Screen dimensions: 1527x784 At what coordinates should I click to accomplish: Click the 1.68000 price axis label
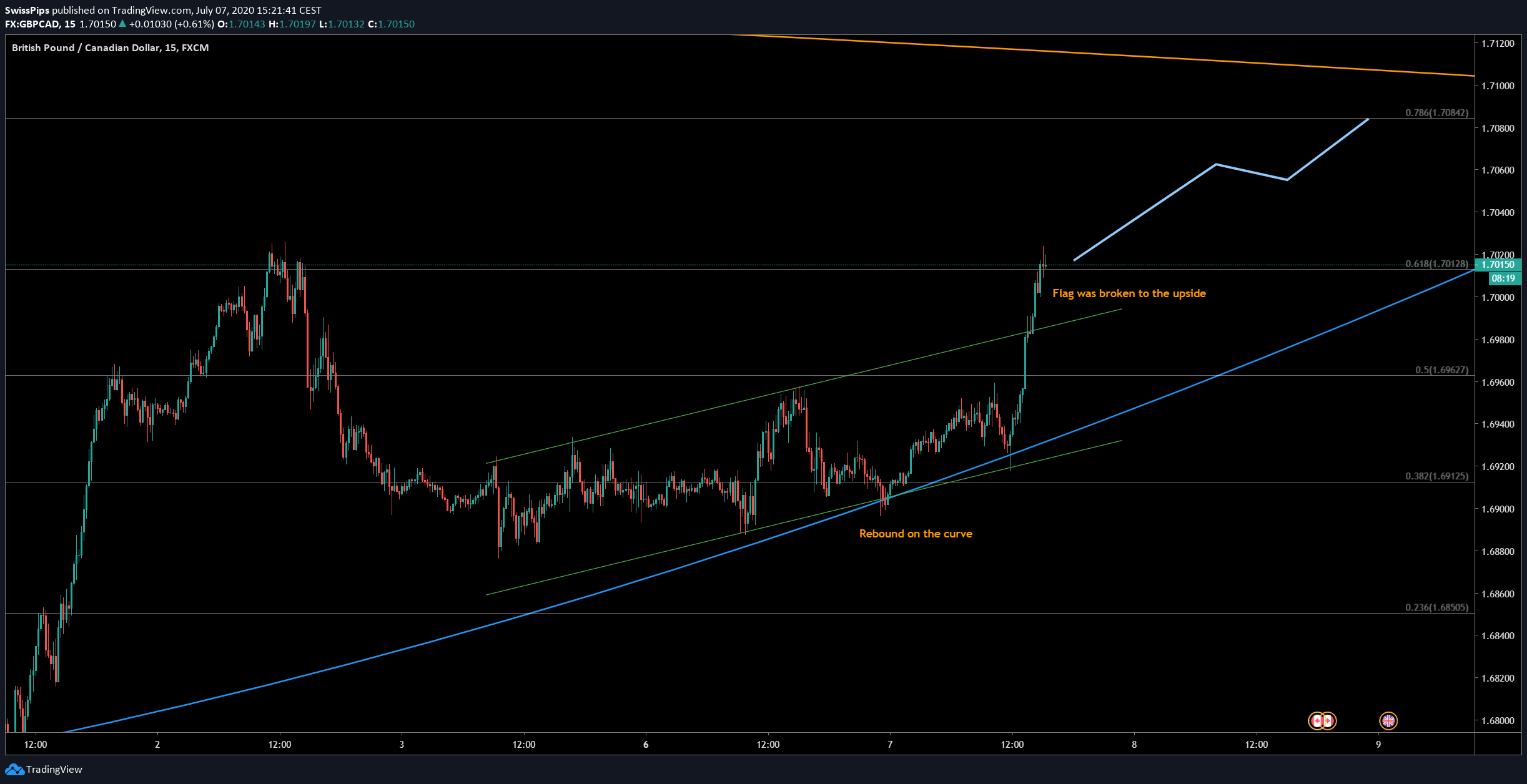[x=1498, y=720]
